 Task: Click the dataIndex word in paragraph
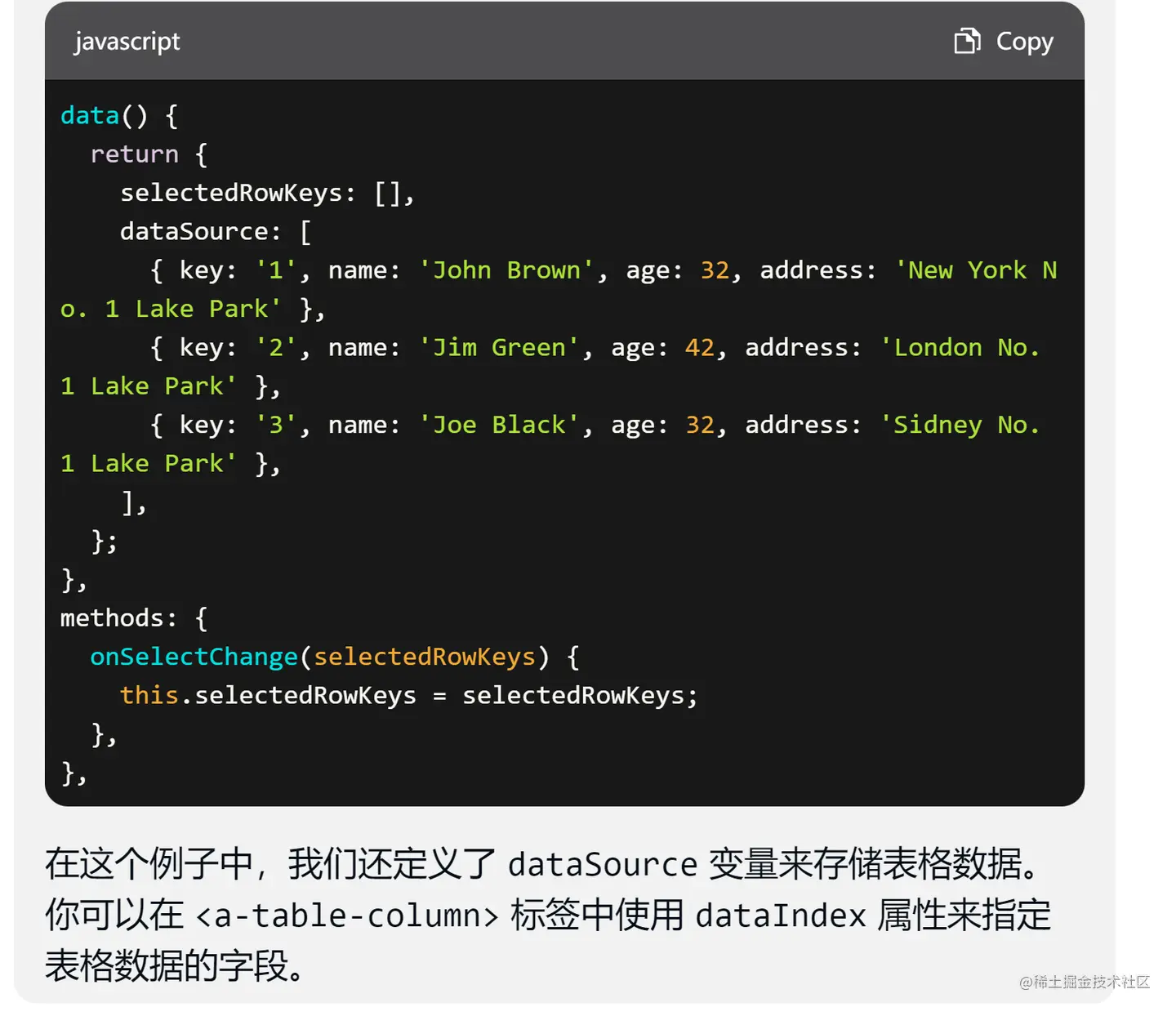781,916
